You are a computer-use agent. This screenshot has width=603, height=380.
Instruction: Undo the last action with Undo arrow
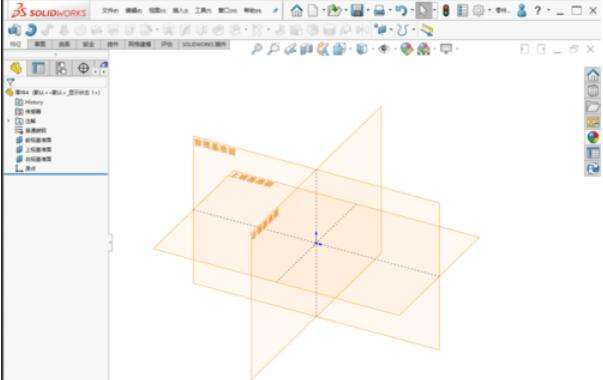pyautogui.click(x=401, y=10)
